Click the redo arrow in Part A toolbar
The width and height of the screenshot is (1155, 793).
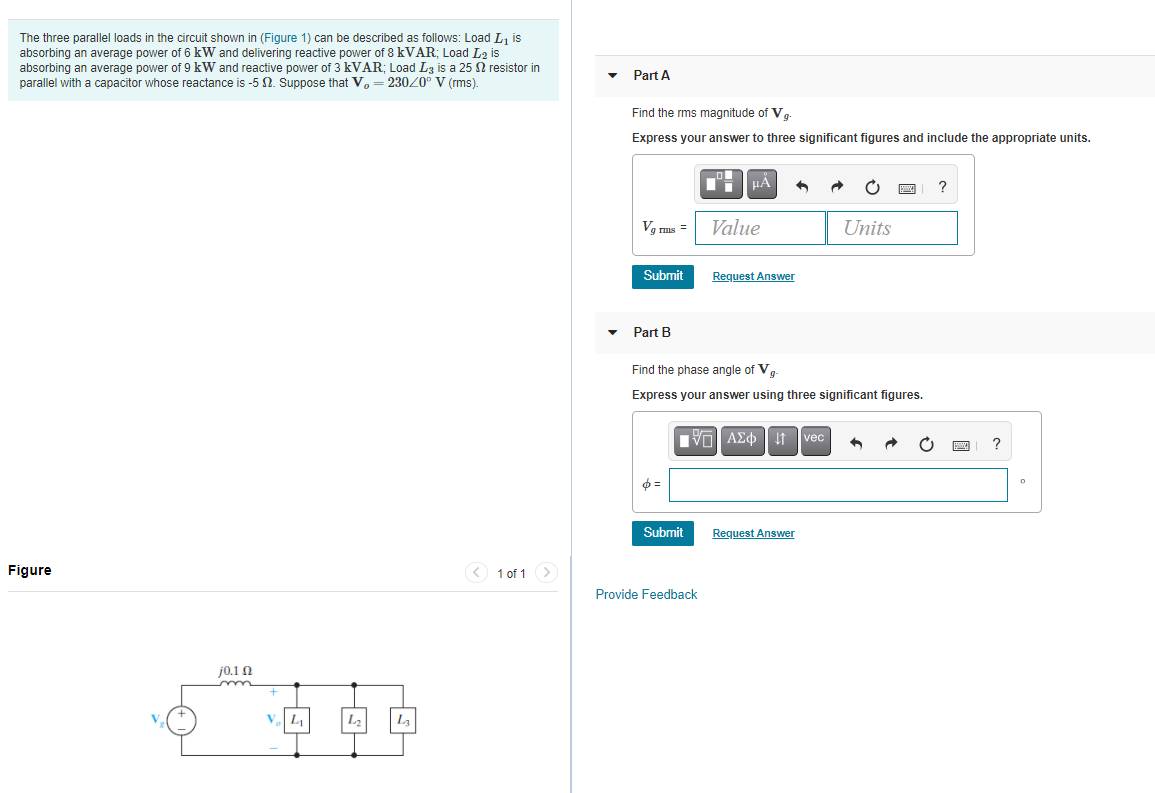click(836, 185)
